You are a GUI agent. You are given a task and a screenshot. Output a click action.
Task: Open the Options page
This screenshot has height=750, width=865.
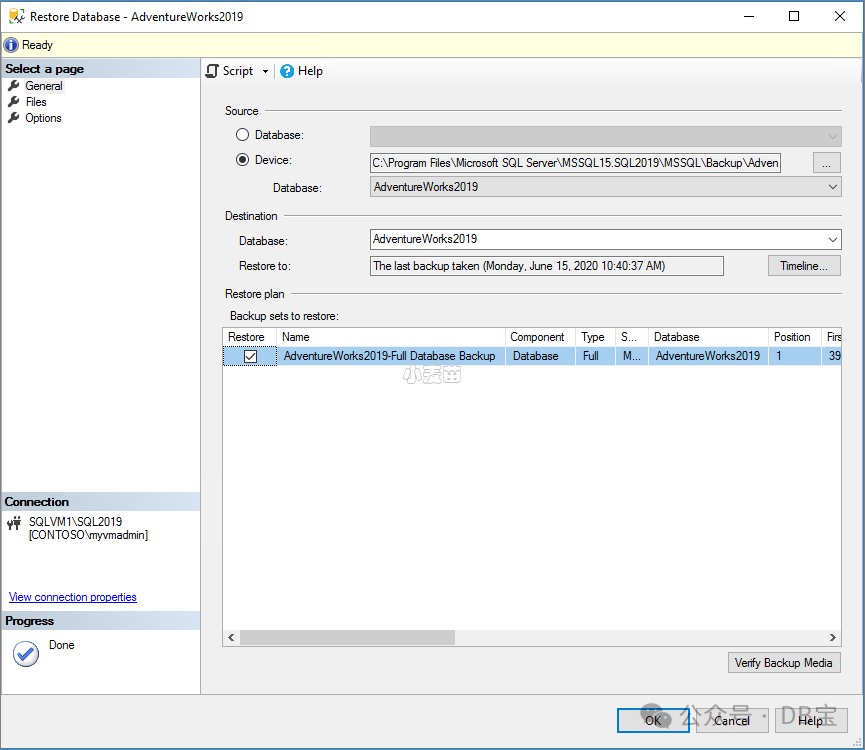[43, 118]
